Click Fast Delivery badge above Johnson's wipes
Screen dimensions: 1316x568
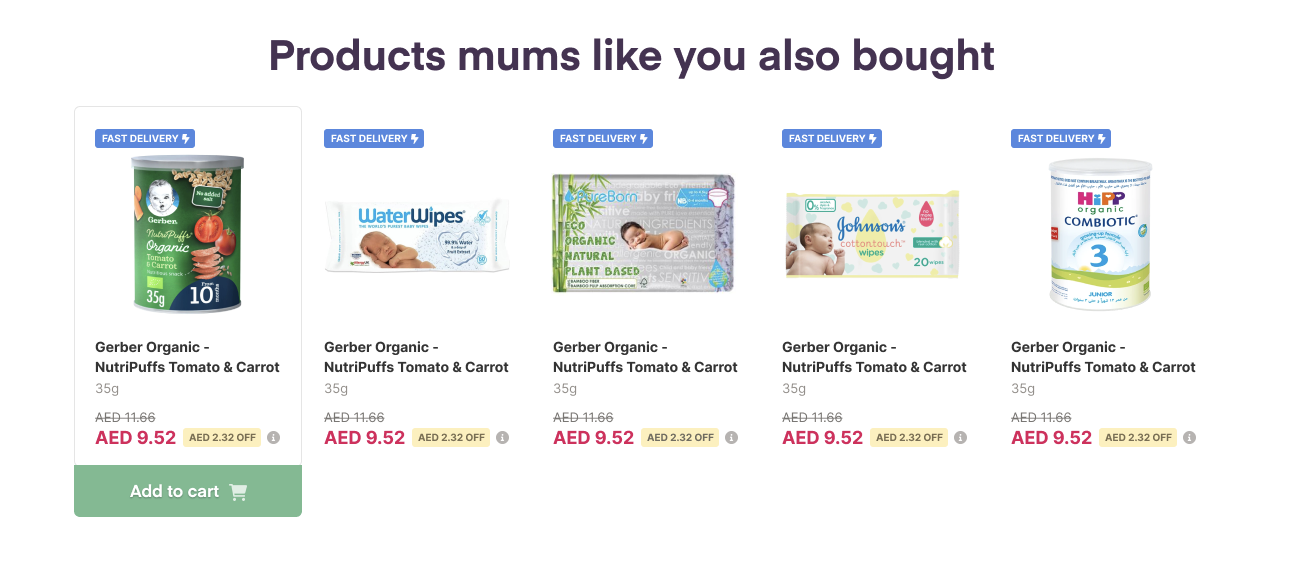pyautogui.click(x=832, y=138)
